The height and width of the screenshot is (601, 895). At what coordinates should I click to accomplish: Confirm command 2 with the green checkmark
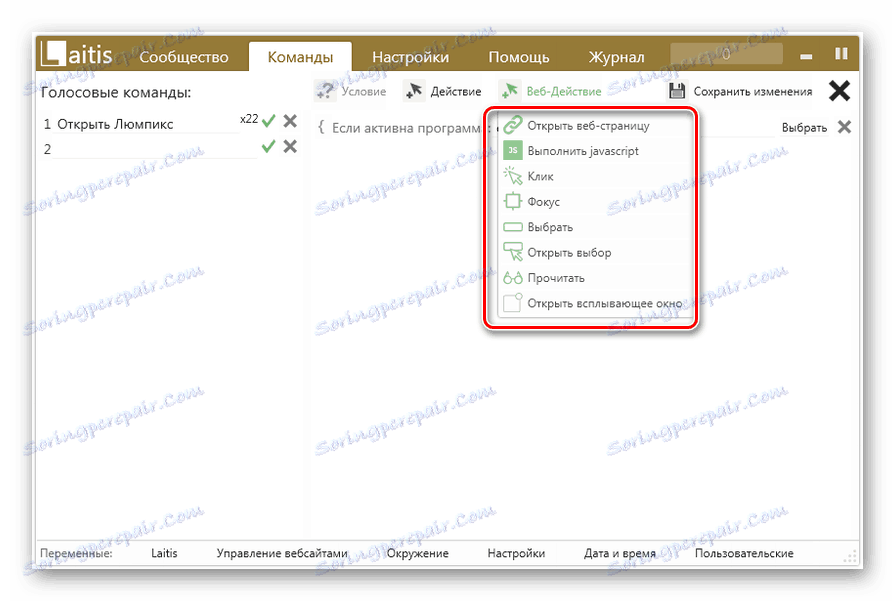coord(268,147)
